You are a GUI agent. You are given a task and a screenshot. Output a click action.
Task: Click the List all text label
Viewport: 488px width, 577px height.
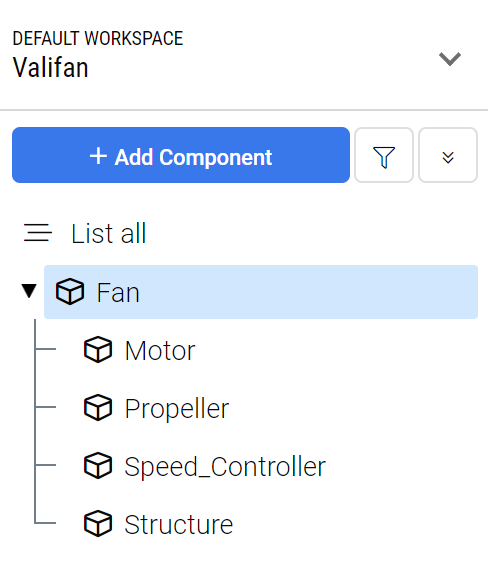[109, 233]
